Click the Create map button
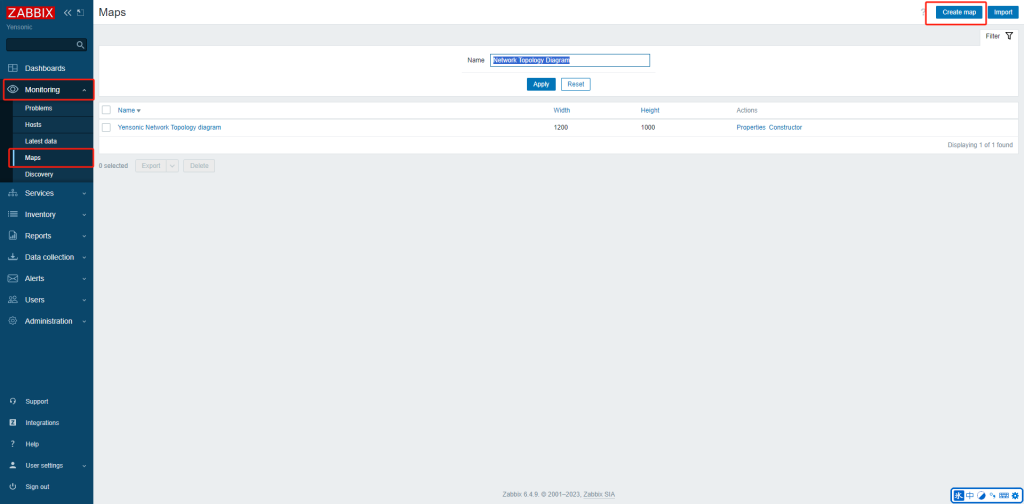1024x504 pixels. tap(959, 12)
